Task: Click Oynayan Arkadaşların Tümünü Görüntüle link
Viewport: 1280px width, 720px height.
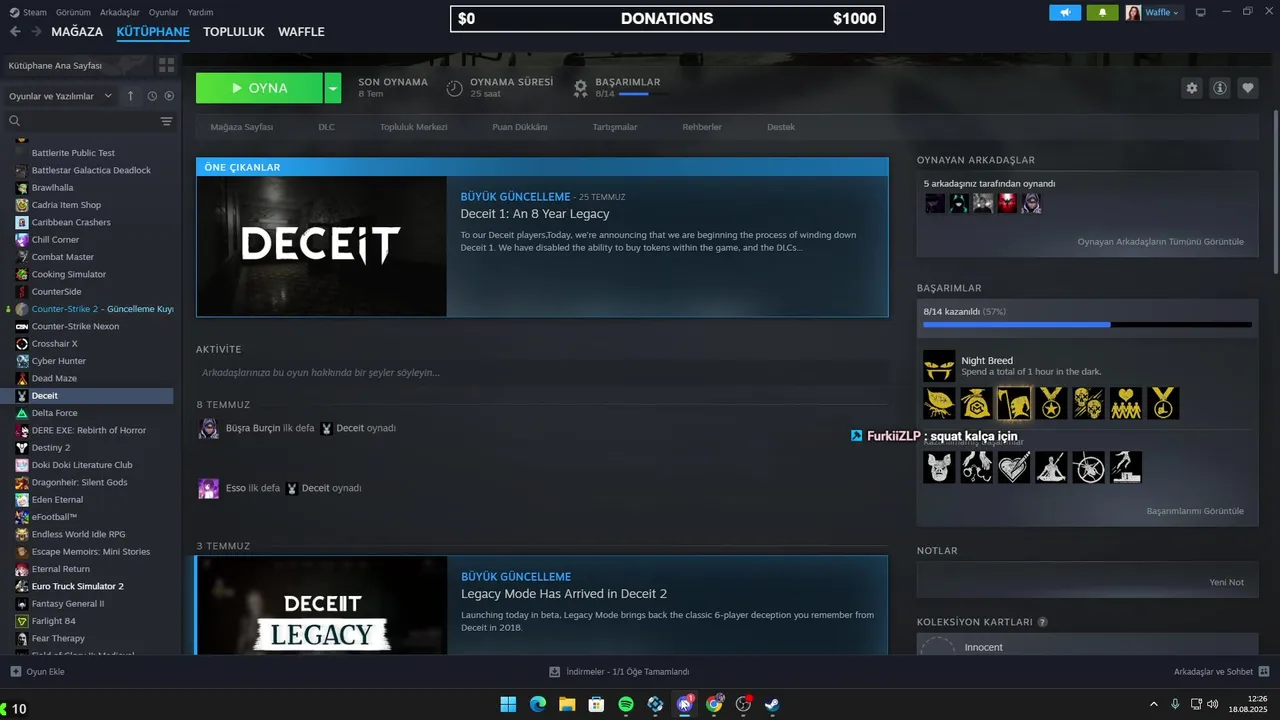Action: tap(1160, 242)
